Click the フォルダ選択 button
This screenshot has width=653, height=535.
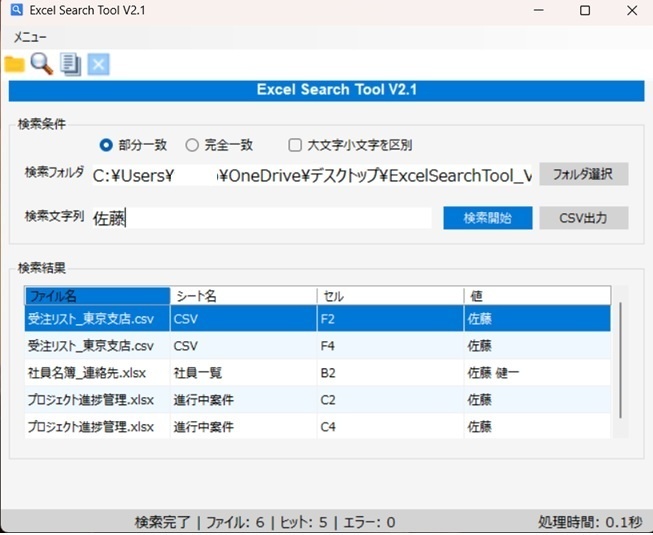[x=583, y=174]
